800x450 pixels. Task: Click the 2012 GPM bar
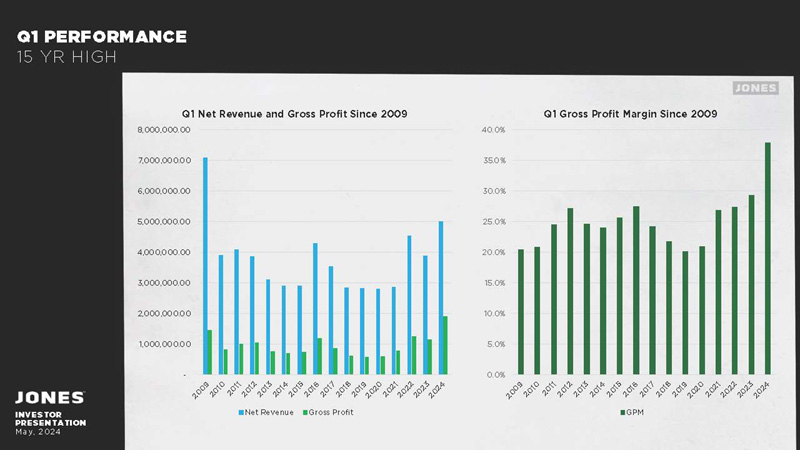click(x=570, y=291)
